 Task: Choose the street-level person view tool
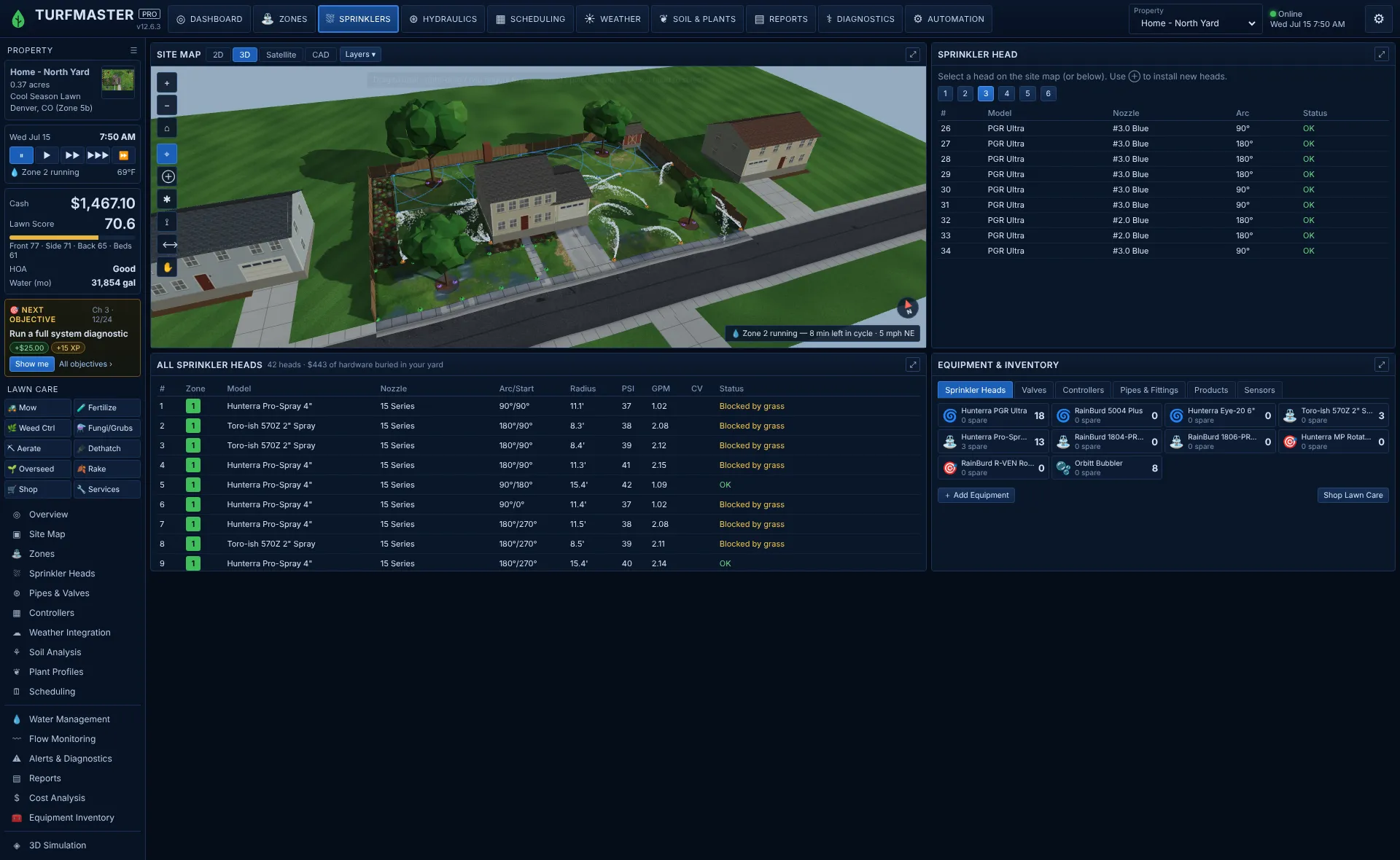pyautogui.click(x=167, y=222)
